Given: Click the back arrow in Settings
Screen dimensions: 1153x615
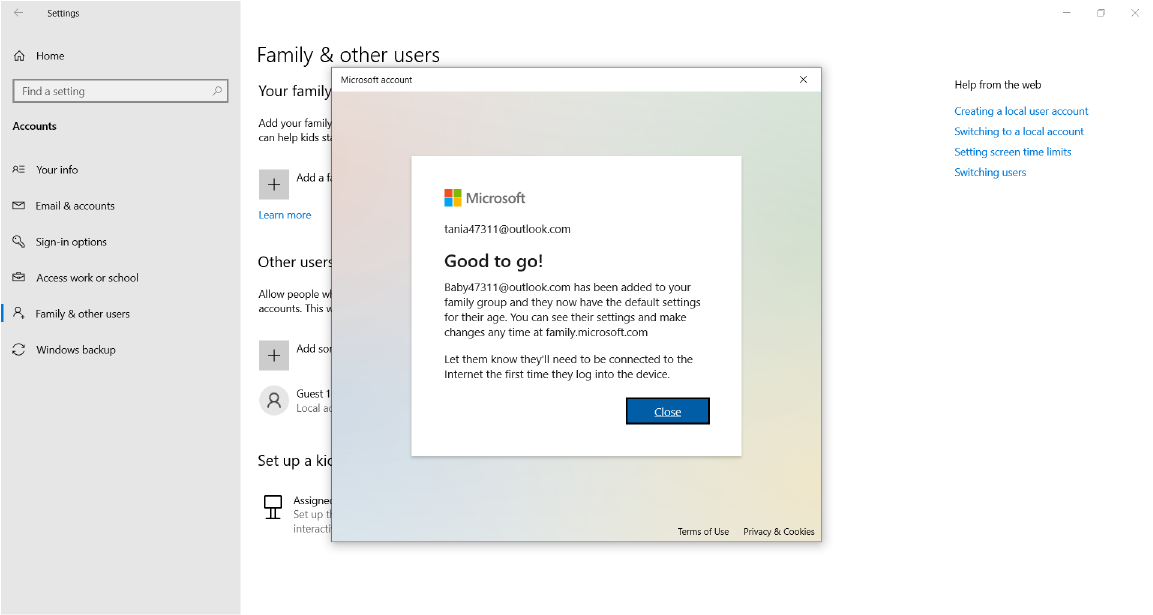Looking at the screenshot, I should 18,13.
